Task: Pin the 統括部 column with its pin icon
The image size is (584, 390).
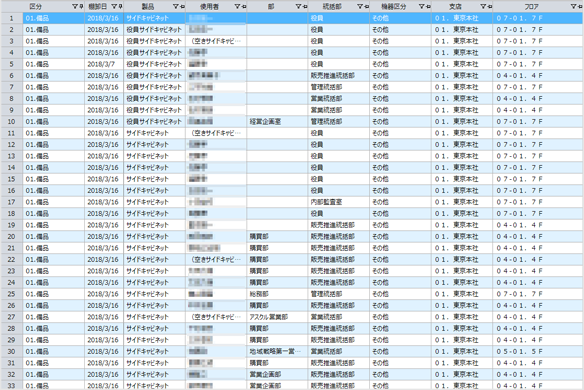Action: pyautogui.click(x=366, y=6)
